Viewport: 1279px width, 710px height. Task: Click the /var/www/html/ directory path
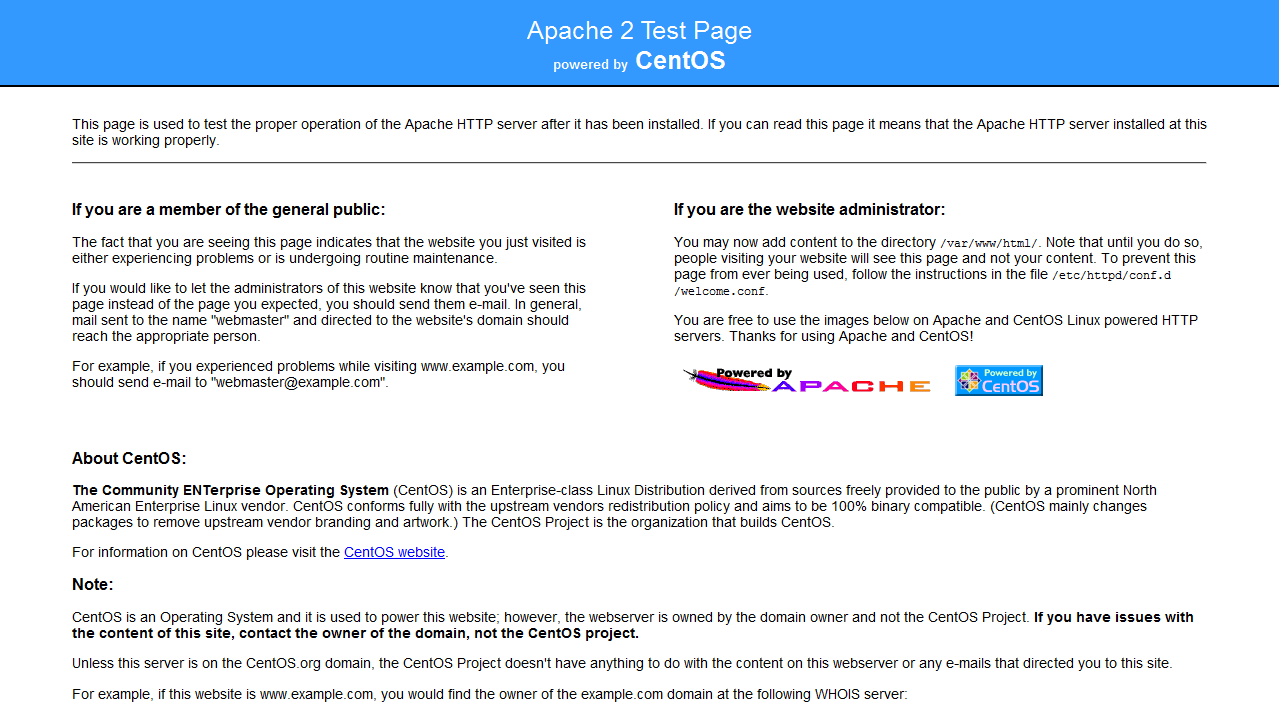[989, 243]
